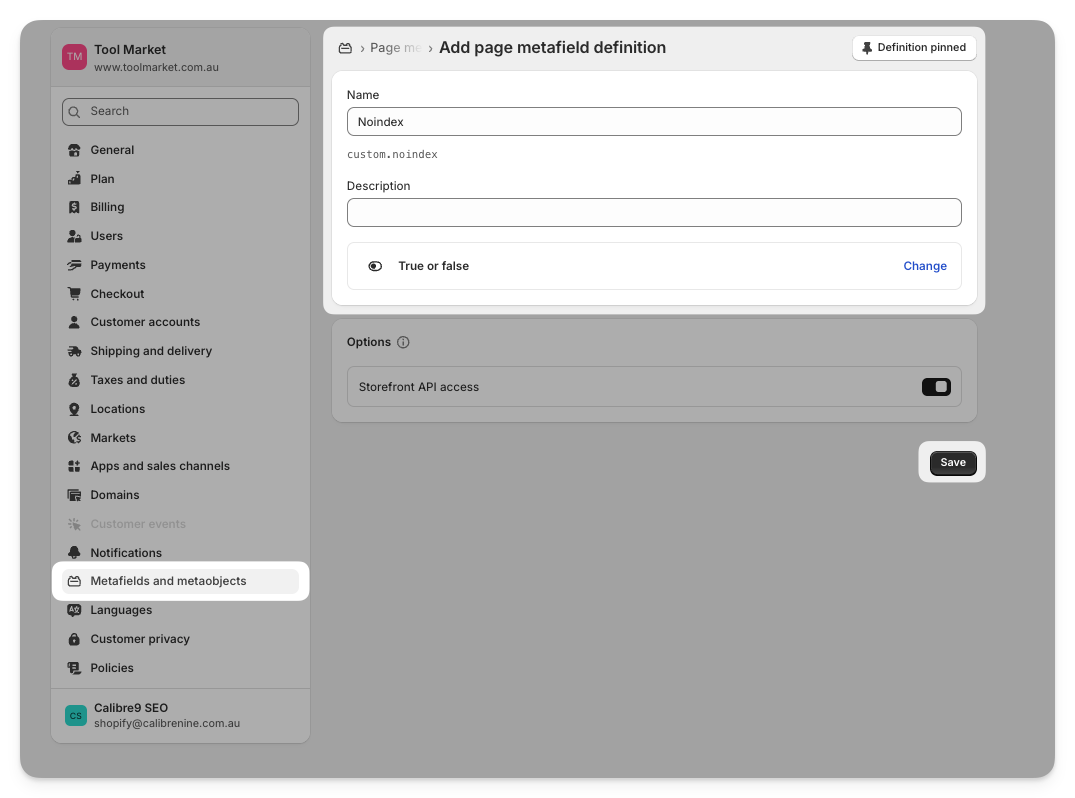The image size is (1075, 798).
Task: Click the Payments icon in sidebar
Action: (x=74, y=265)
